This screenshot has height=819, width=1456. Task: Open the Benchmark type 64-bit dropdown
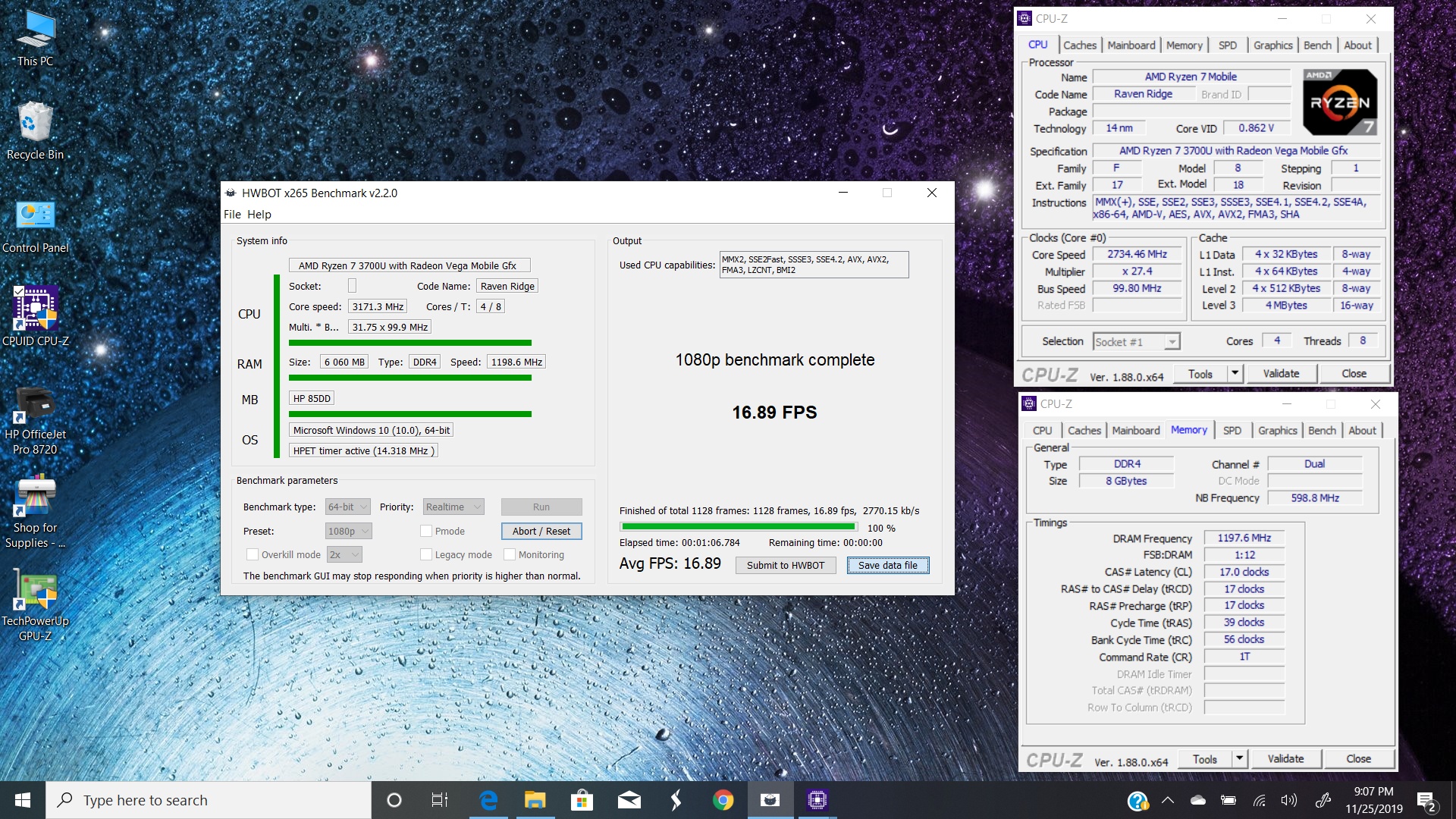pos(347,507)
